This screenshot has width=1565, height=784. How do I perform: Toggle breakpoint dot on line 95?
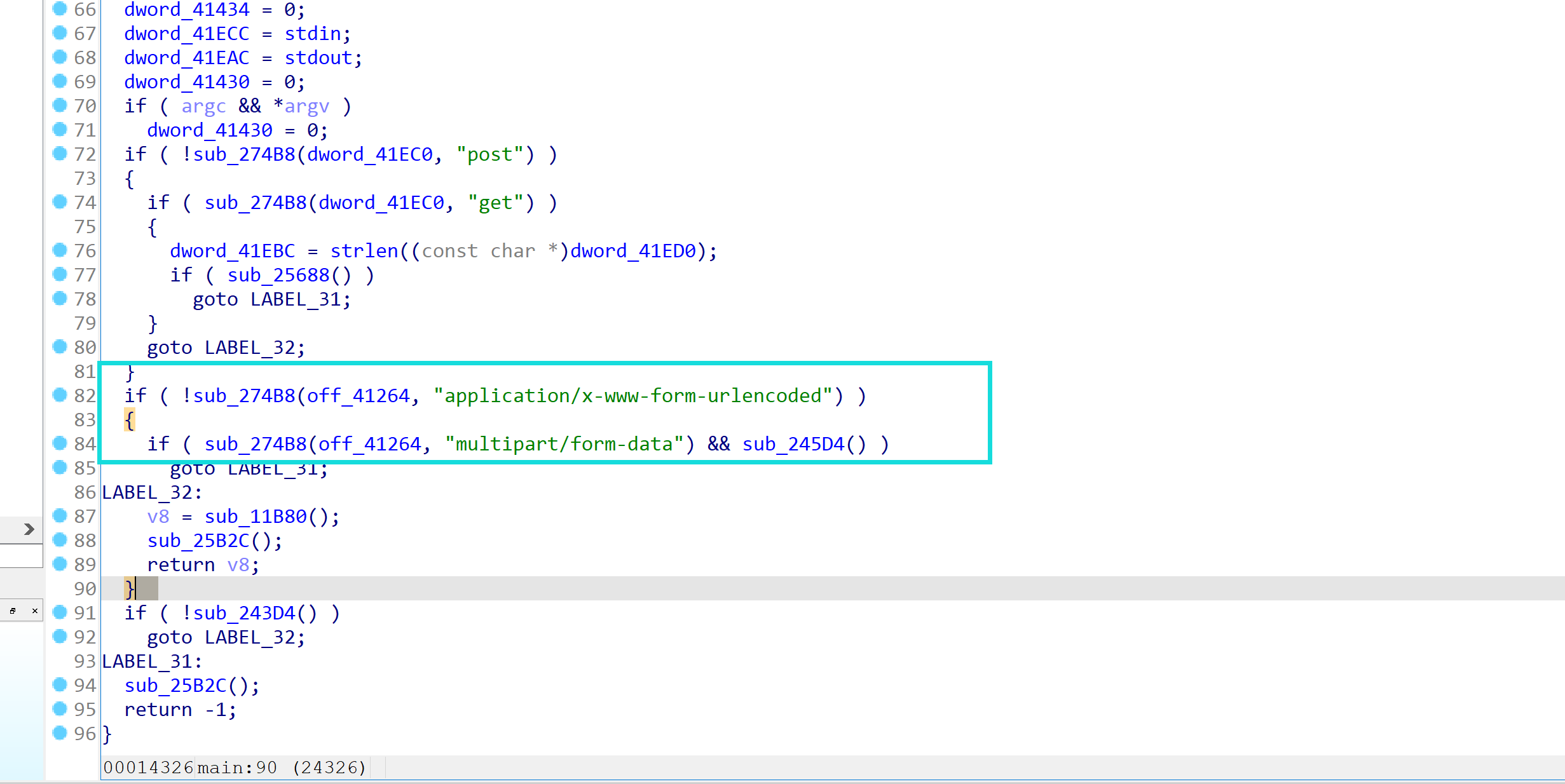pyautogui.click(x=60, y=709)
